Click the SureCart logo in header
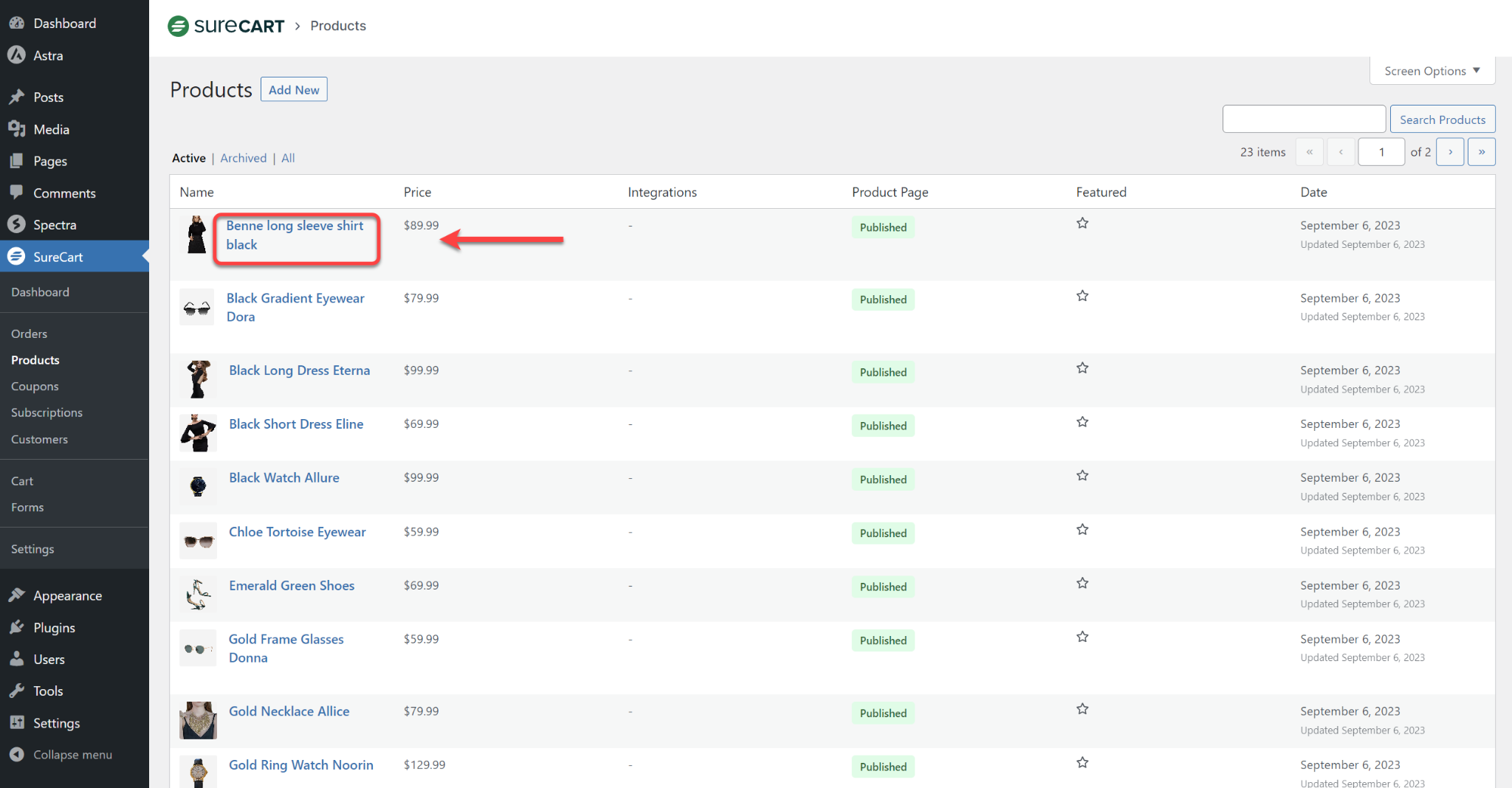 pos(226,26)
